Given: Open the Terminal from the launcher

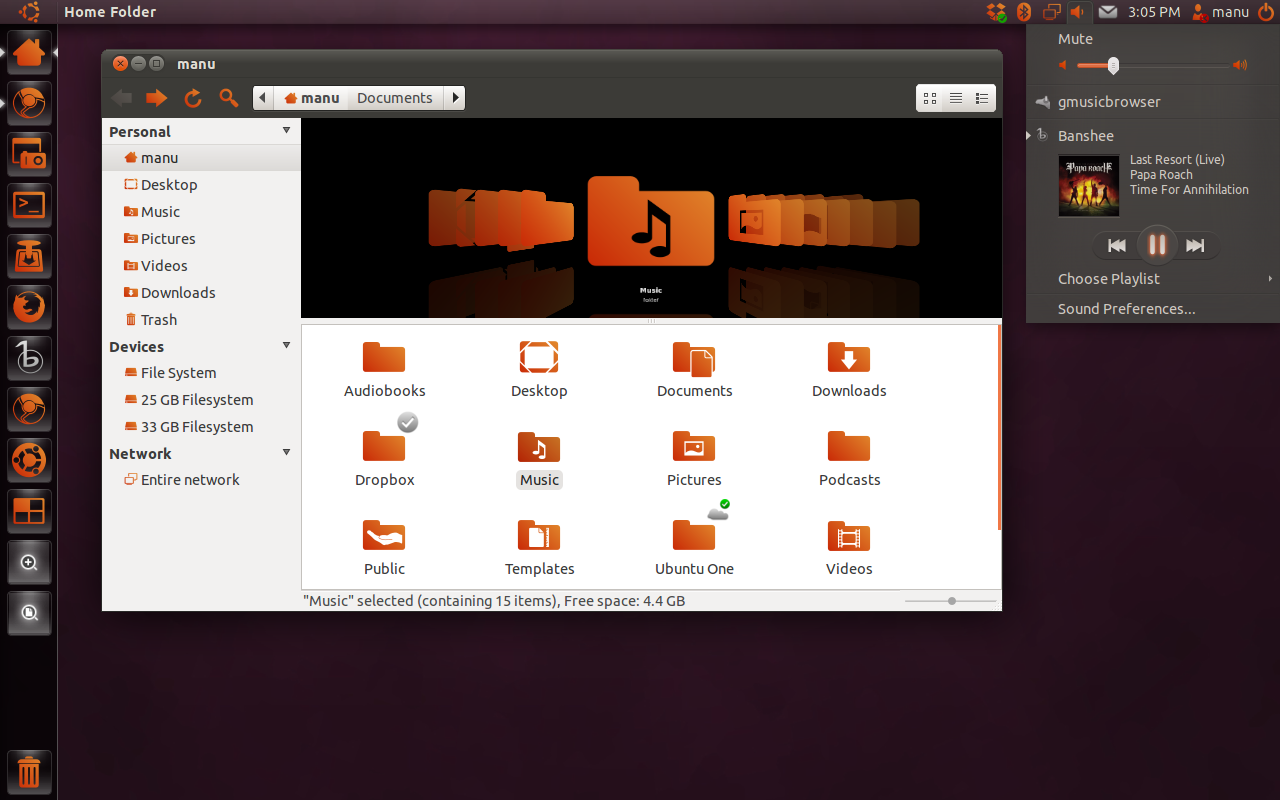Looking at the screenshot, I should point(29,205).
